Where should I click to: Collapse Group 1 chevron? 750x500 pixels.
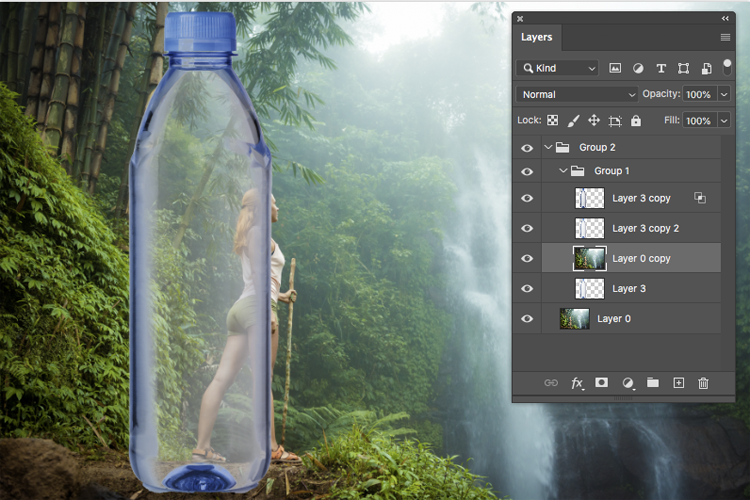(x=563, y=171)
